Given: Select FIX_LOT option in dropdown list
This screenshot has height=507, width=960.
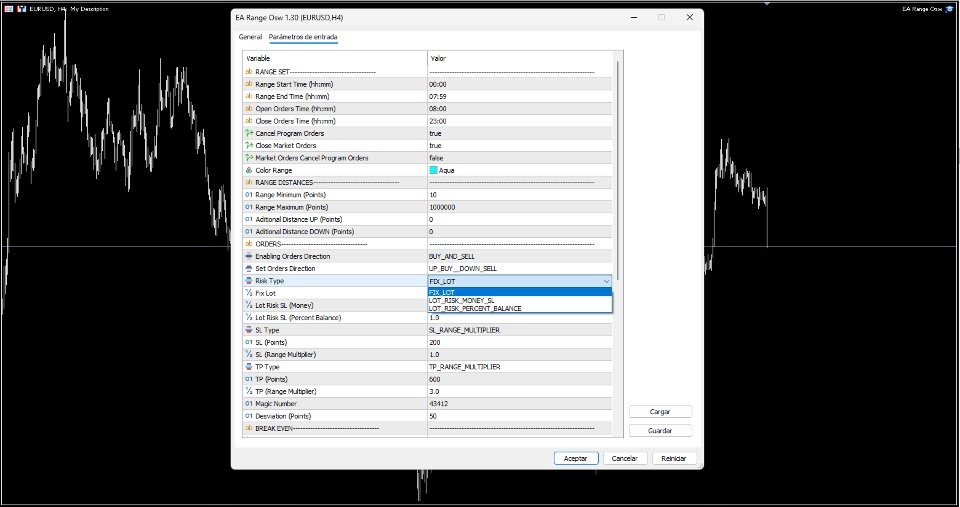Looking at the screenshot, I should [x=520, y=292].
